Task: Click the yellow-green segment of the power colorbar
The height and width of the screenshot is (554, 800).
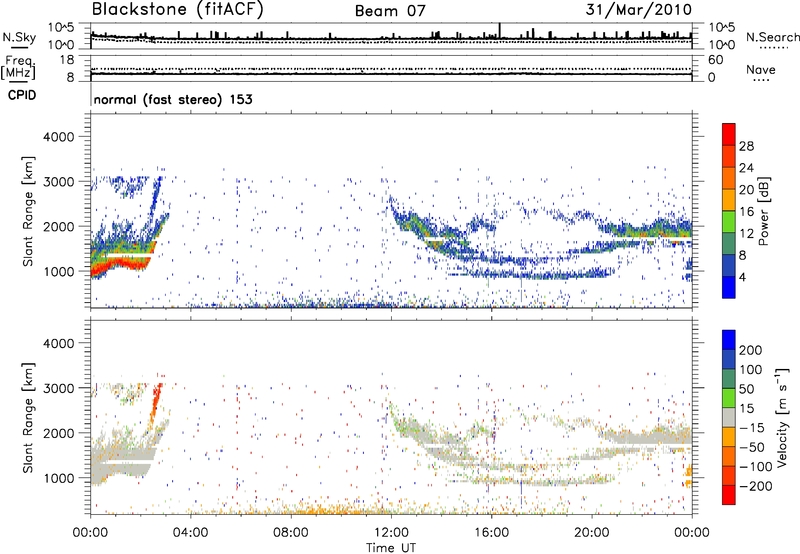Action: [x=729, y=222]
